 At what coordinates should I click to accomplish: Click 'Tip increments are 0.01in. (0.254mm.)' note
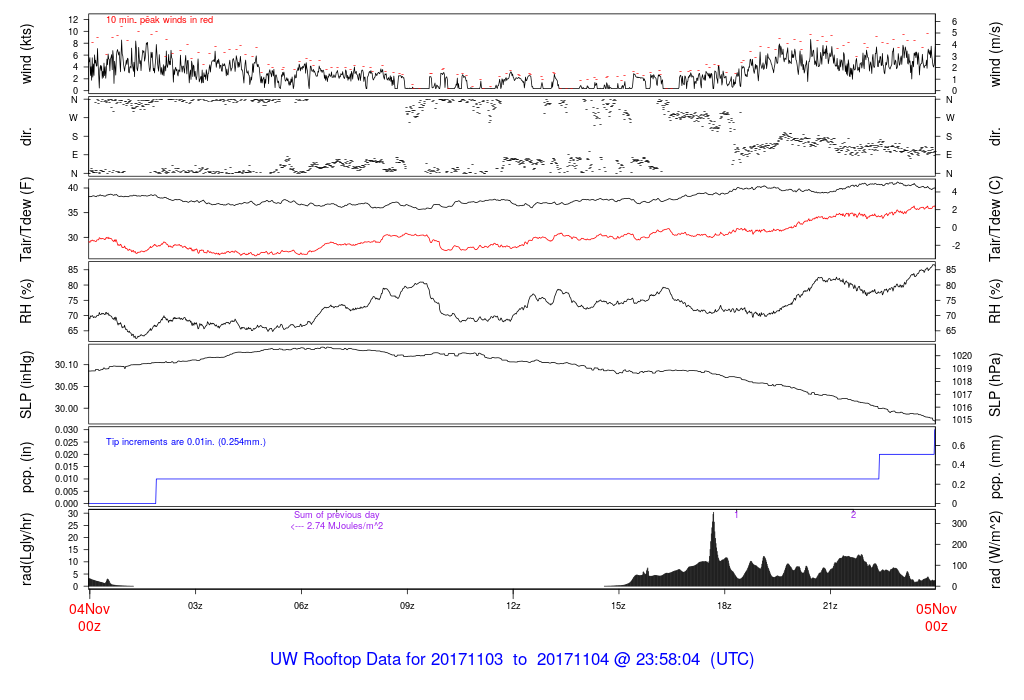186,442
